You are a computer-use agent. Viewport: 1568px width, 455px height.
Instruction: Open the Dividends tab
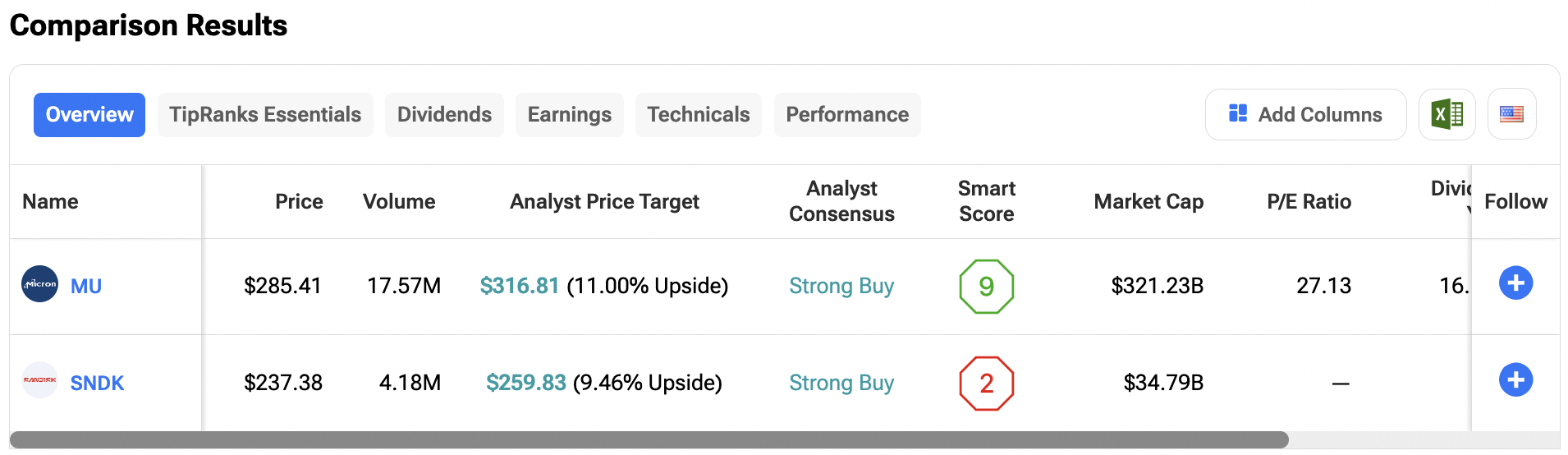coord(444,114)
